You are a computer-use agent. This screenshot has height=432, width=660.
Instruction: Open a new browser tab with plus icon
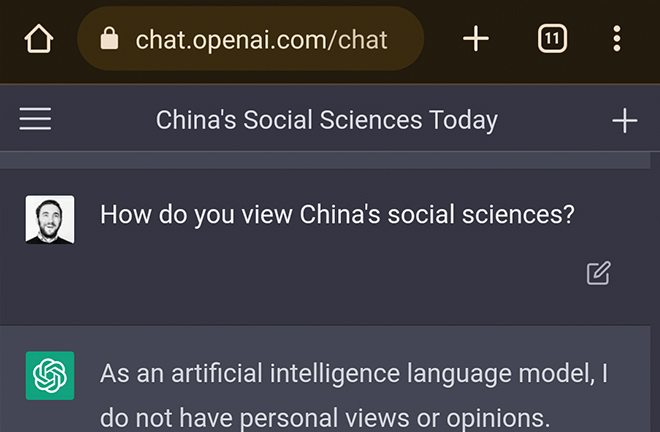pyautogui.click(x=476, y=39)
